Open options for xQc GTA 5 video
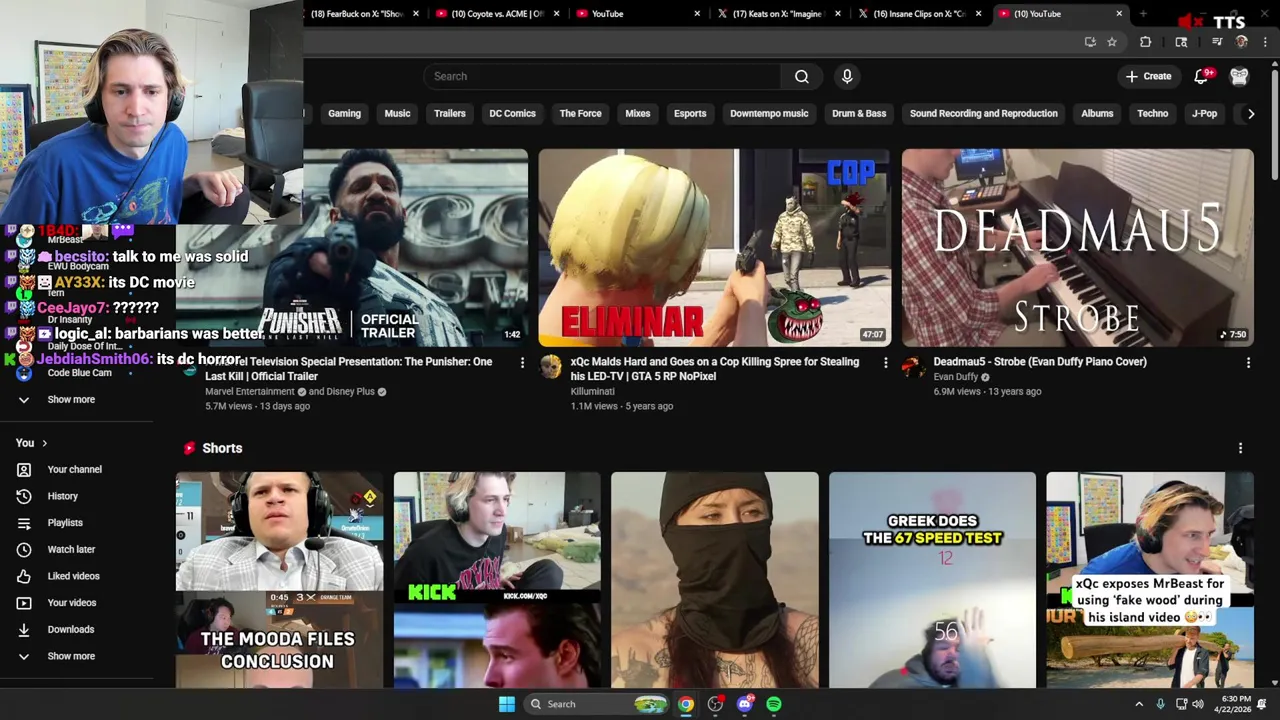 [x=885, y=363]
